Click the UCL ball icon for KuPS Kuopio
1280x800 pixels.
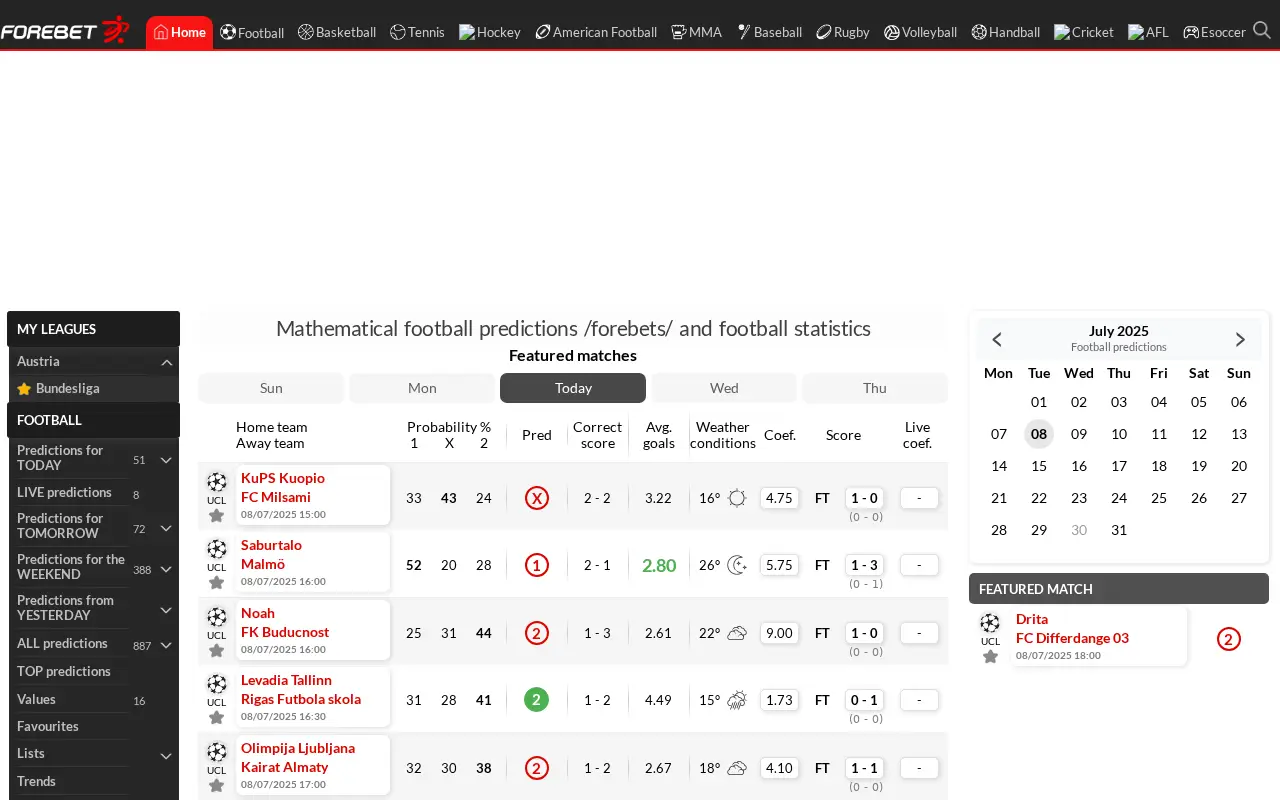click(217, 482)
